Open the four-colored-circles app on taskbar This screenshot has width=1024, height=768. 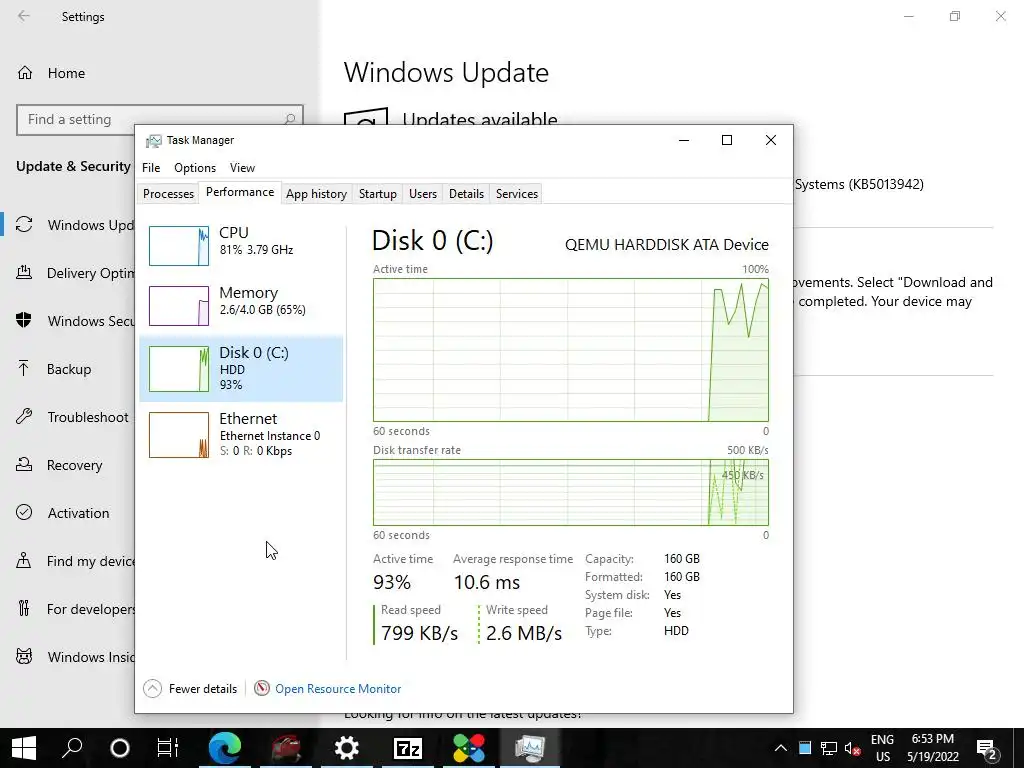(x=469, y=748)
